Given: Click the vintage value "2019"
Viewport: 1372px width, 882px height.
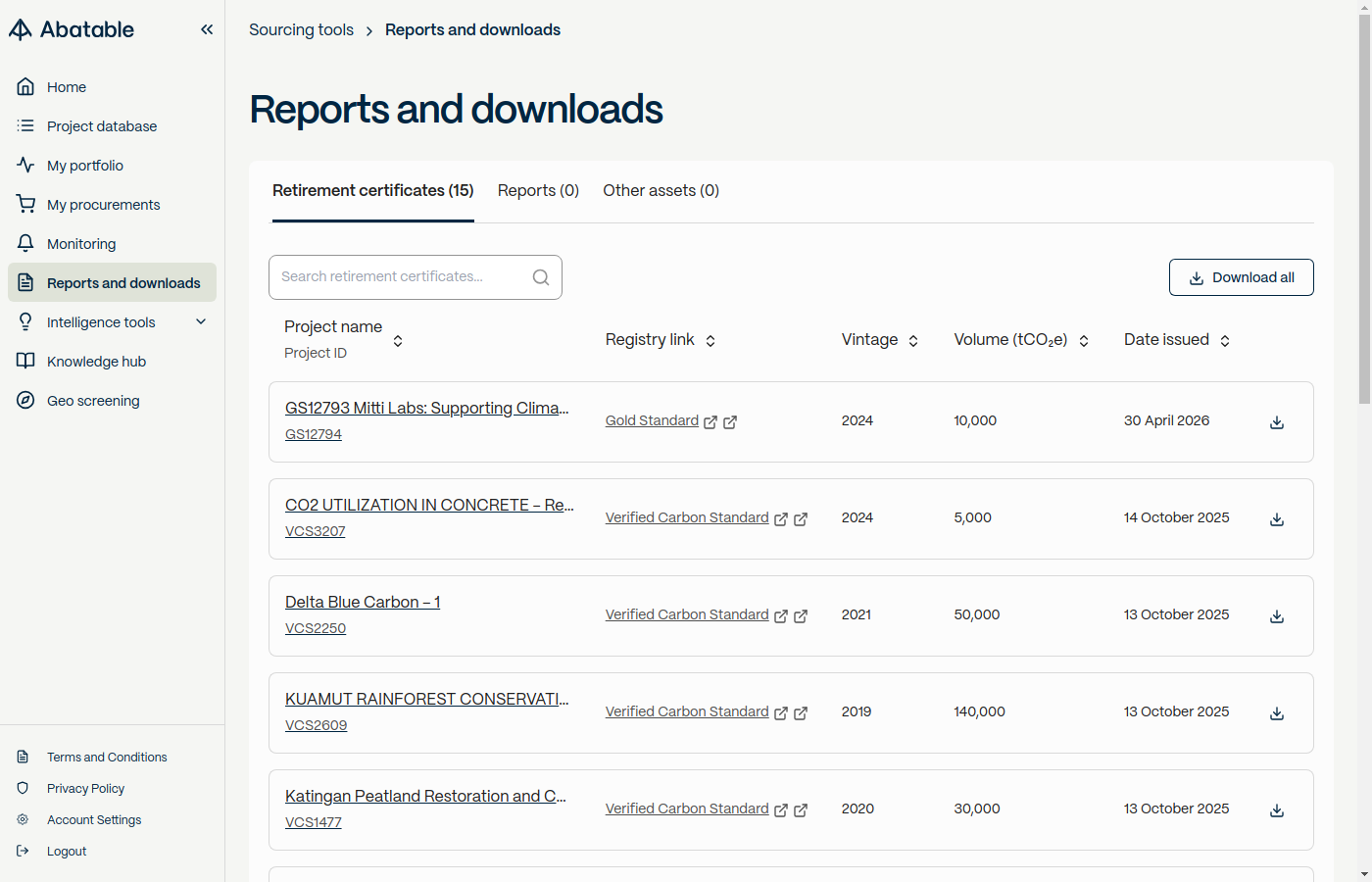Looking at the screenshot, I should click(857, 711).
